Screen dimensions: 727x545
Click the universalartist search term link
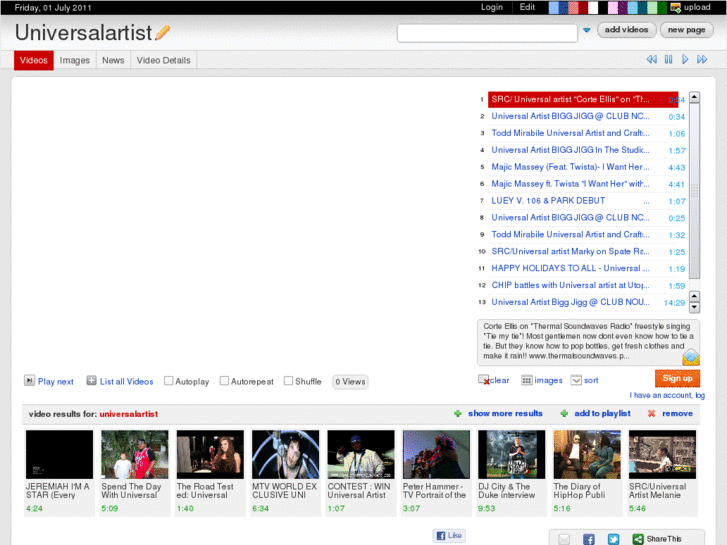click(128, 414)
